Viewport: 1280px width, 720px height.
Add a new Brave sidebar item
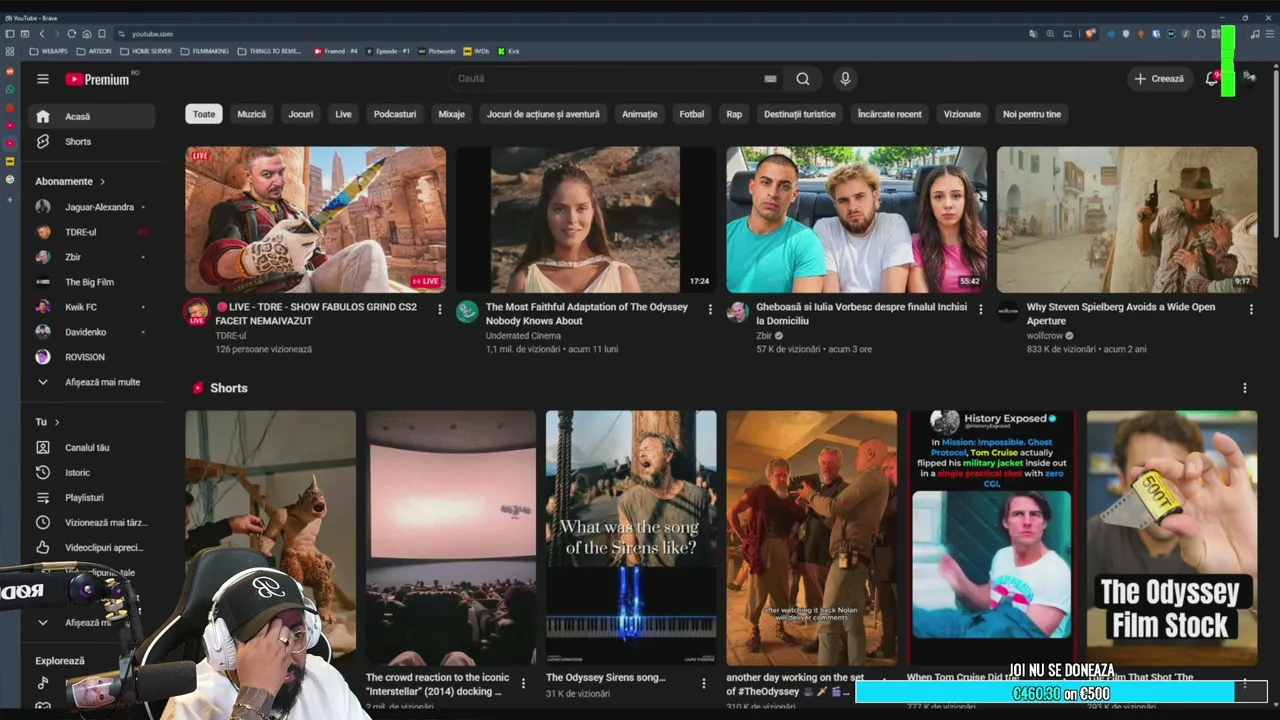click(10, 198)
